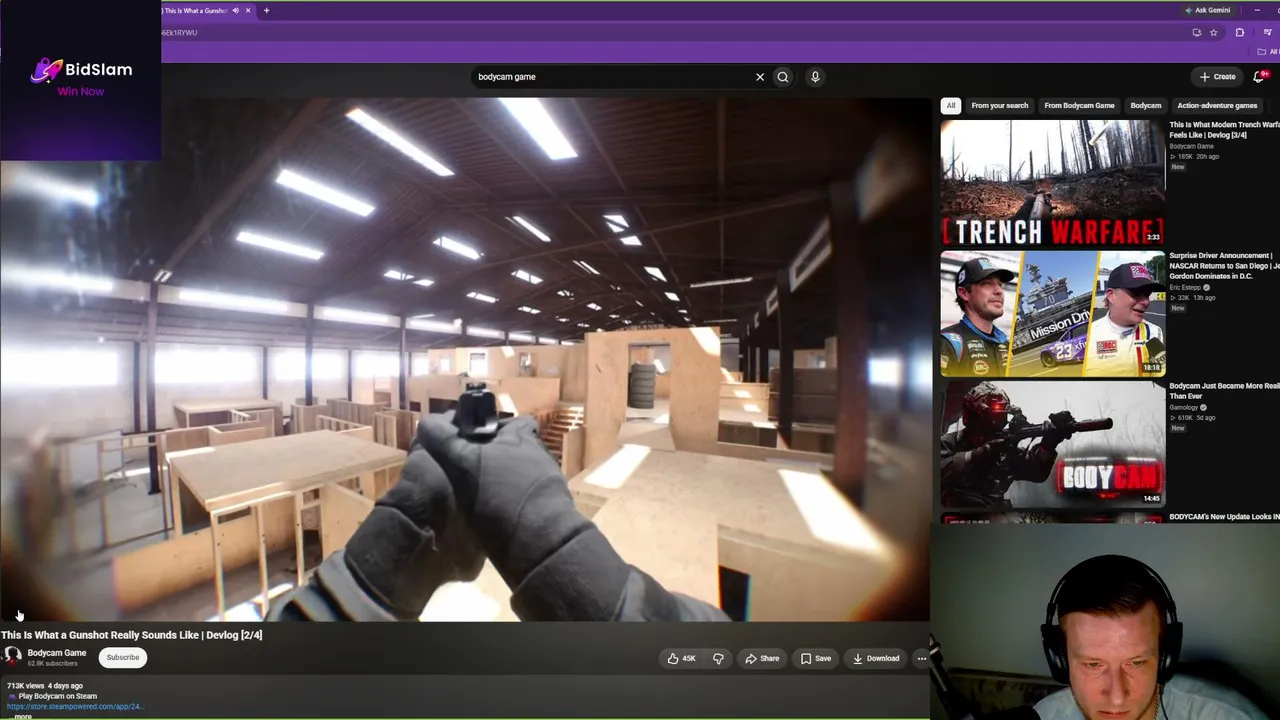Mute the tab via its speaker icon
The height and width of the screenshot is (720, 1280).
pos(236,10)
